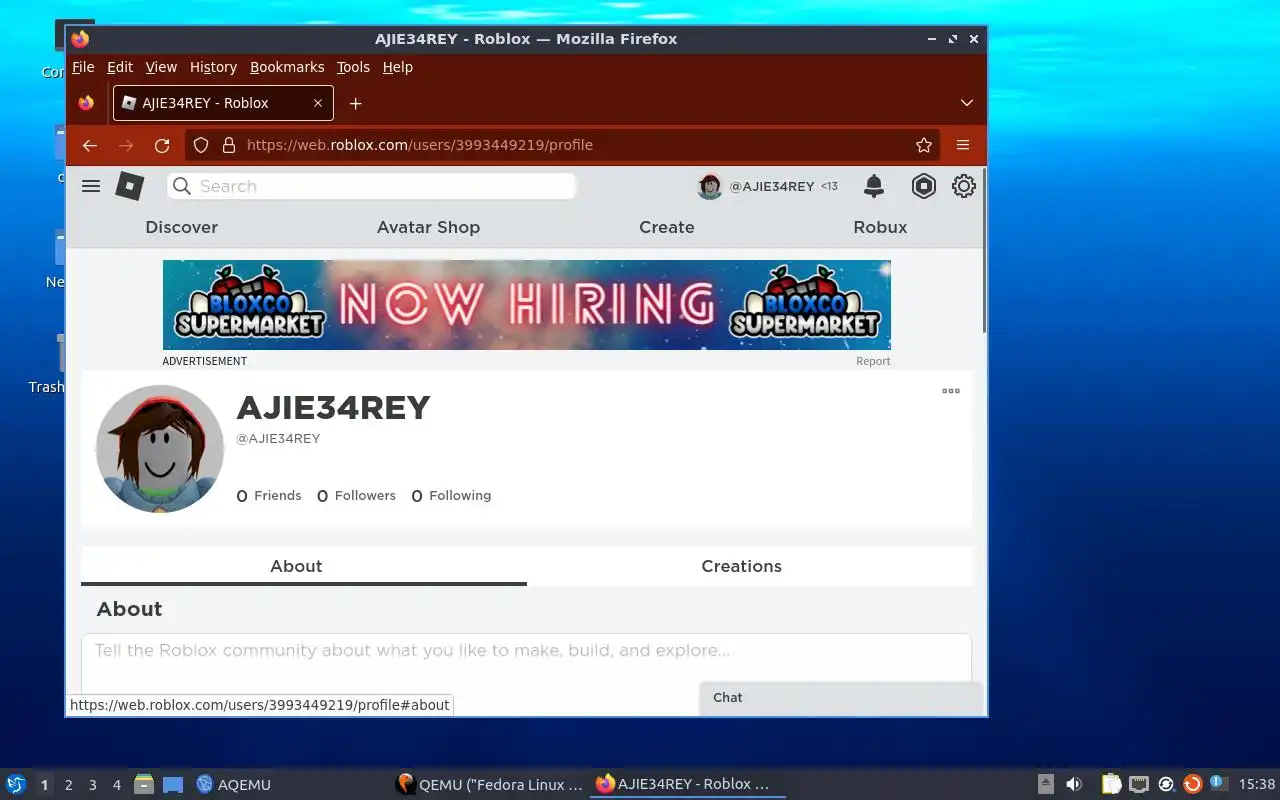Open the file manager taskbar icon
The height and width of the screenshot is (800, 1280).
144,784
